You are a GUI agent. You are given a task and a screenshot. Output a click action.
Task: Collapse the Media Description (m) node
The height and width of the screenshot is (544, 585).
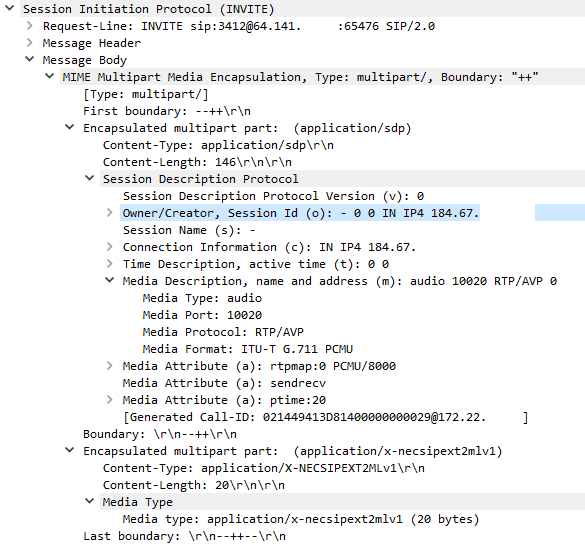[x=109, y=280]
